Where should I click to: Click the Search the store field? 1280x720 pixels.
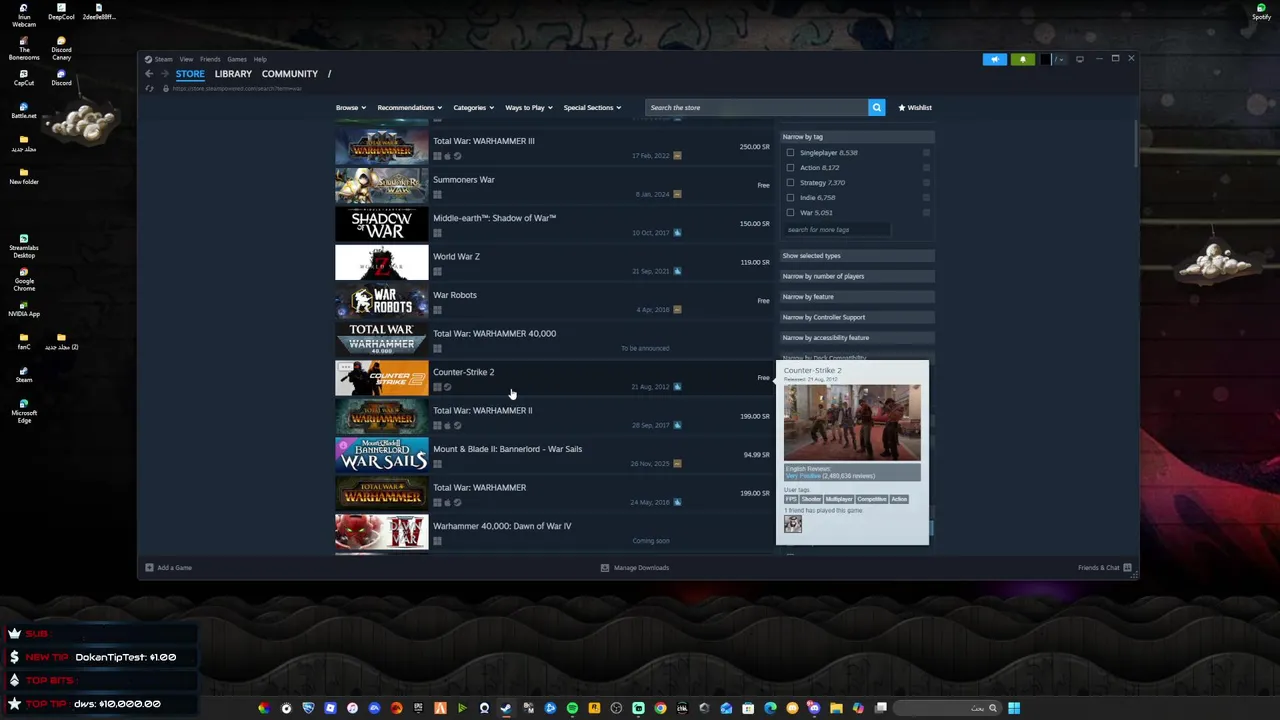pos(756,107)
